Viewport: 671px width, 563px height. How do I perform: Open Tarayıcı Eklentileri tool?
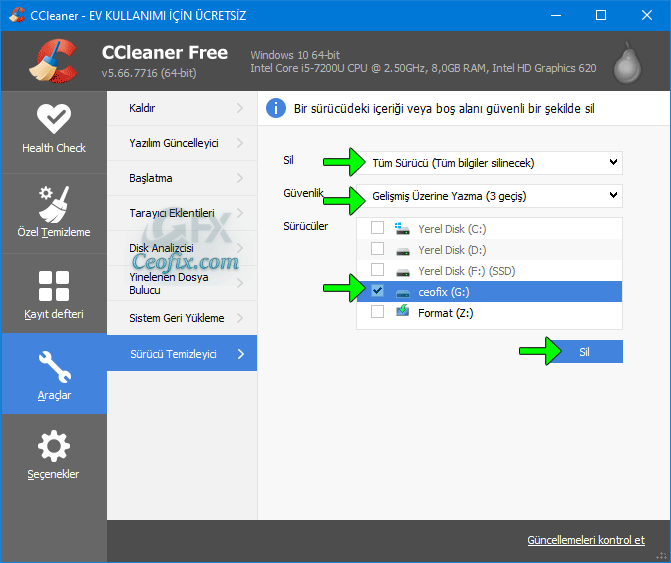tap(182, 213)
